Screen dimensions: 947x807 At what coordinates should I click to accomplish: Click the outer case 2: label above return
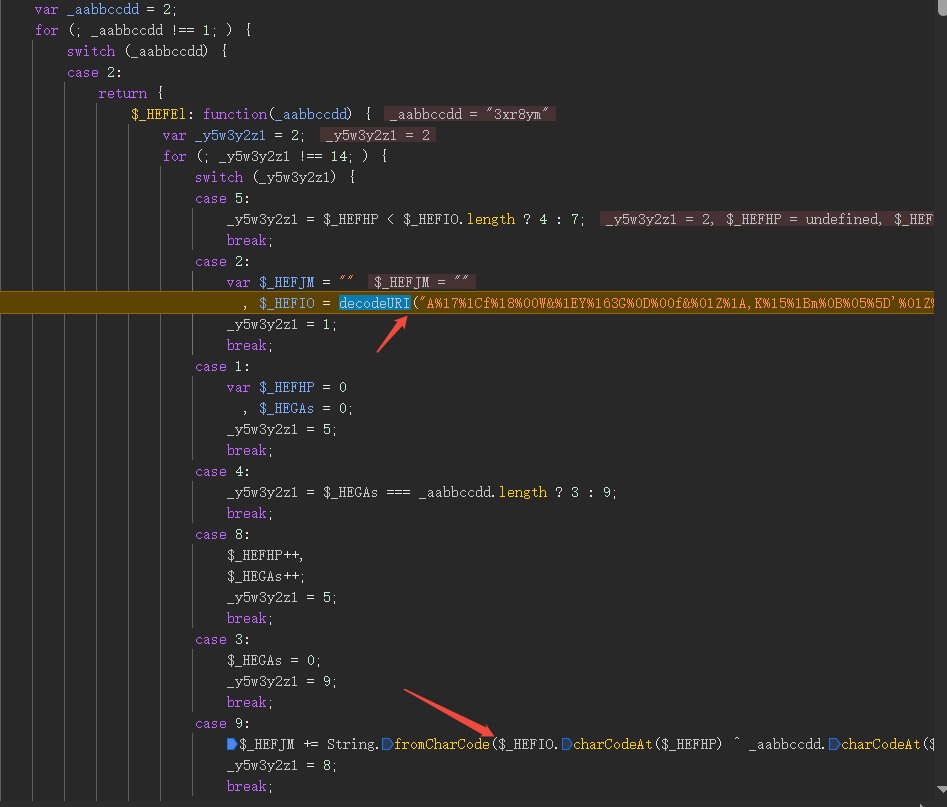click(x=94, y=72)
